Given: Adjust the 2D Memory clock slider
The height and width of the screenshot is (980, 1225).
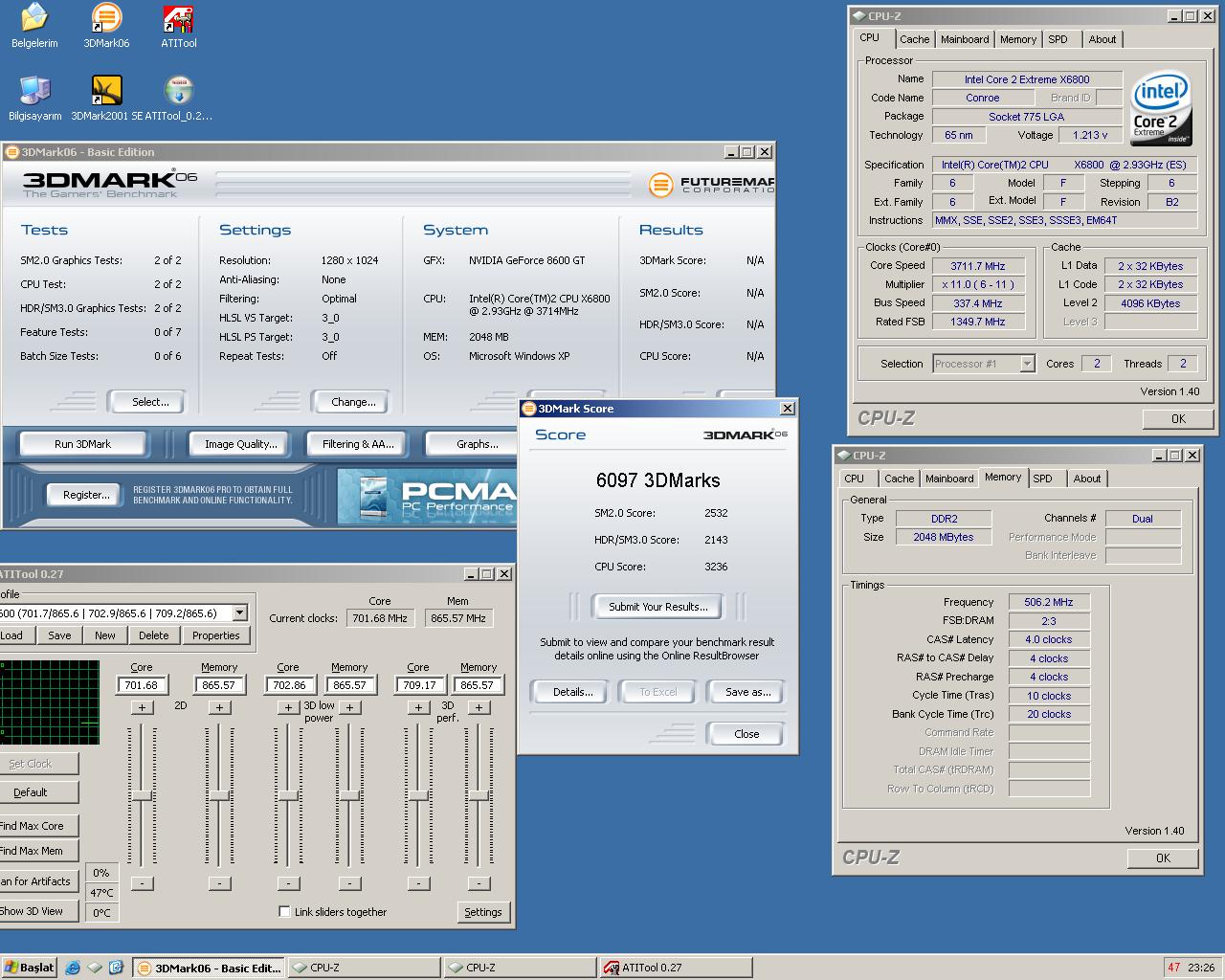Looking at the screenshot, I should pos(219,794).
